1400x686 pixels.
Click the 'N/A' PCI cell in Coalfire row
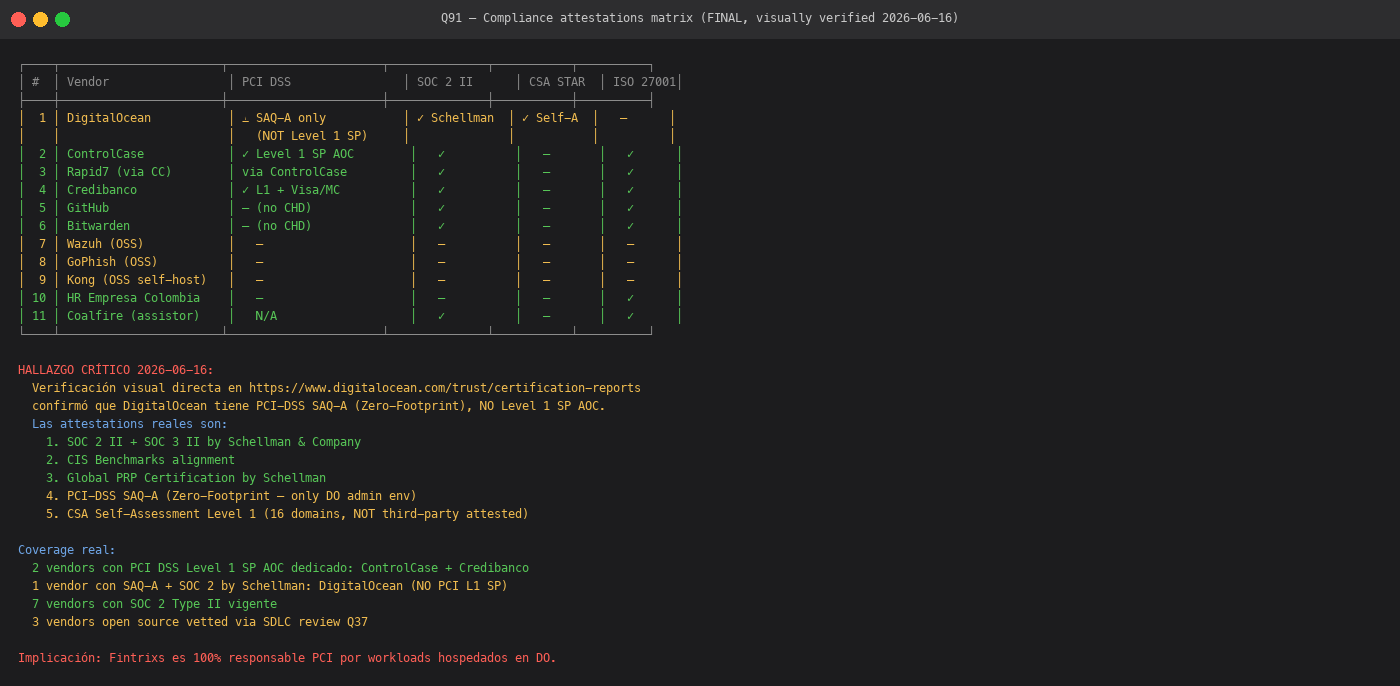point(266,316)
